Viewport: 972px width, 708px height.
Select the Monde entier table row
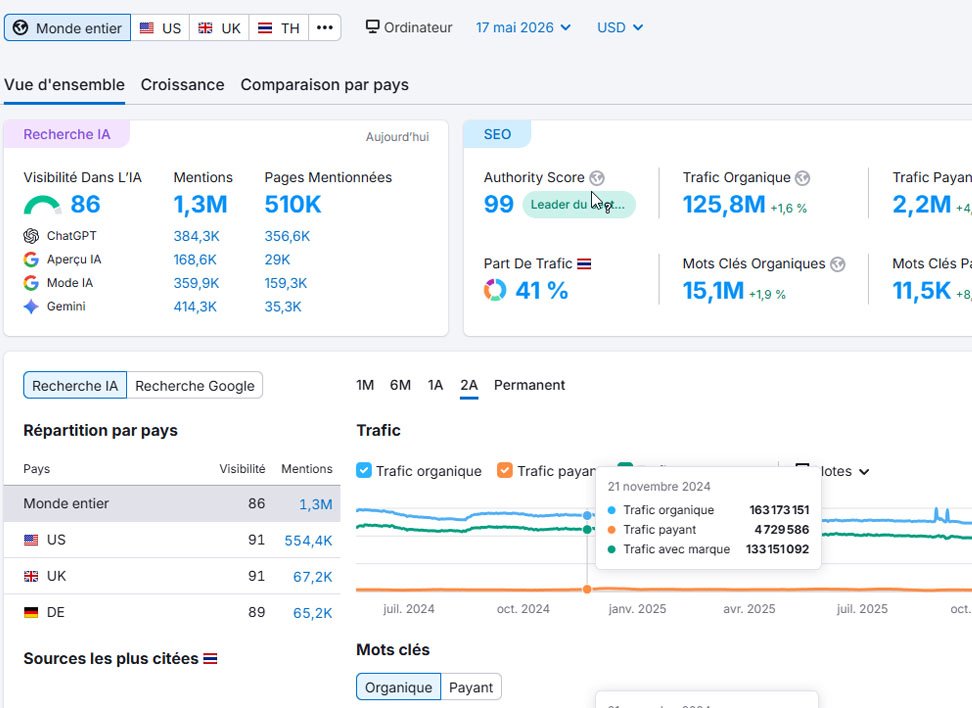coord(172,504)
